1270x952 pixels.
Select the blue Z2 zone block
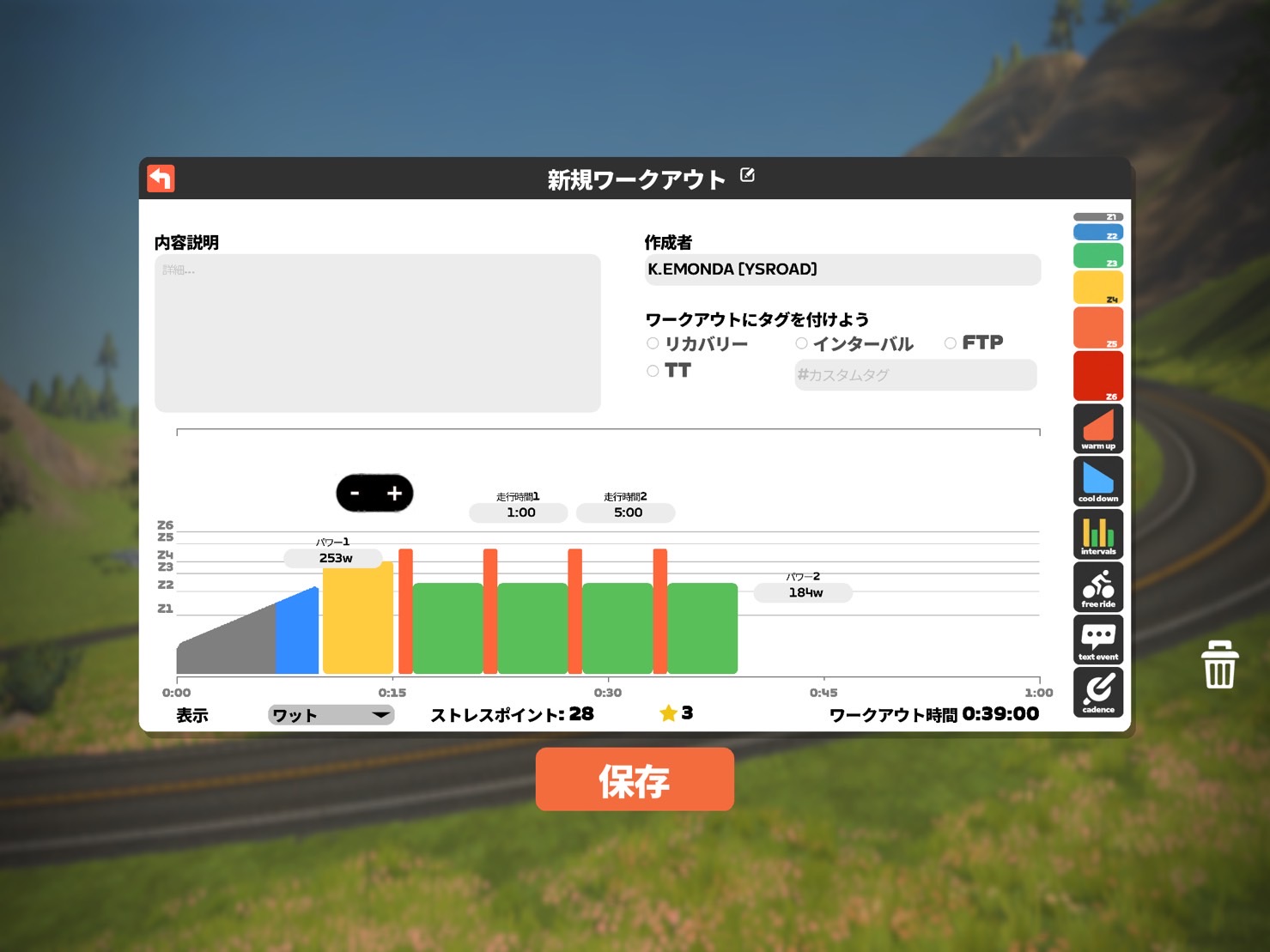coord(1098,232)
